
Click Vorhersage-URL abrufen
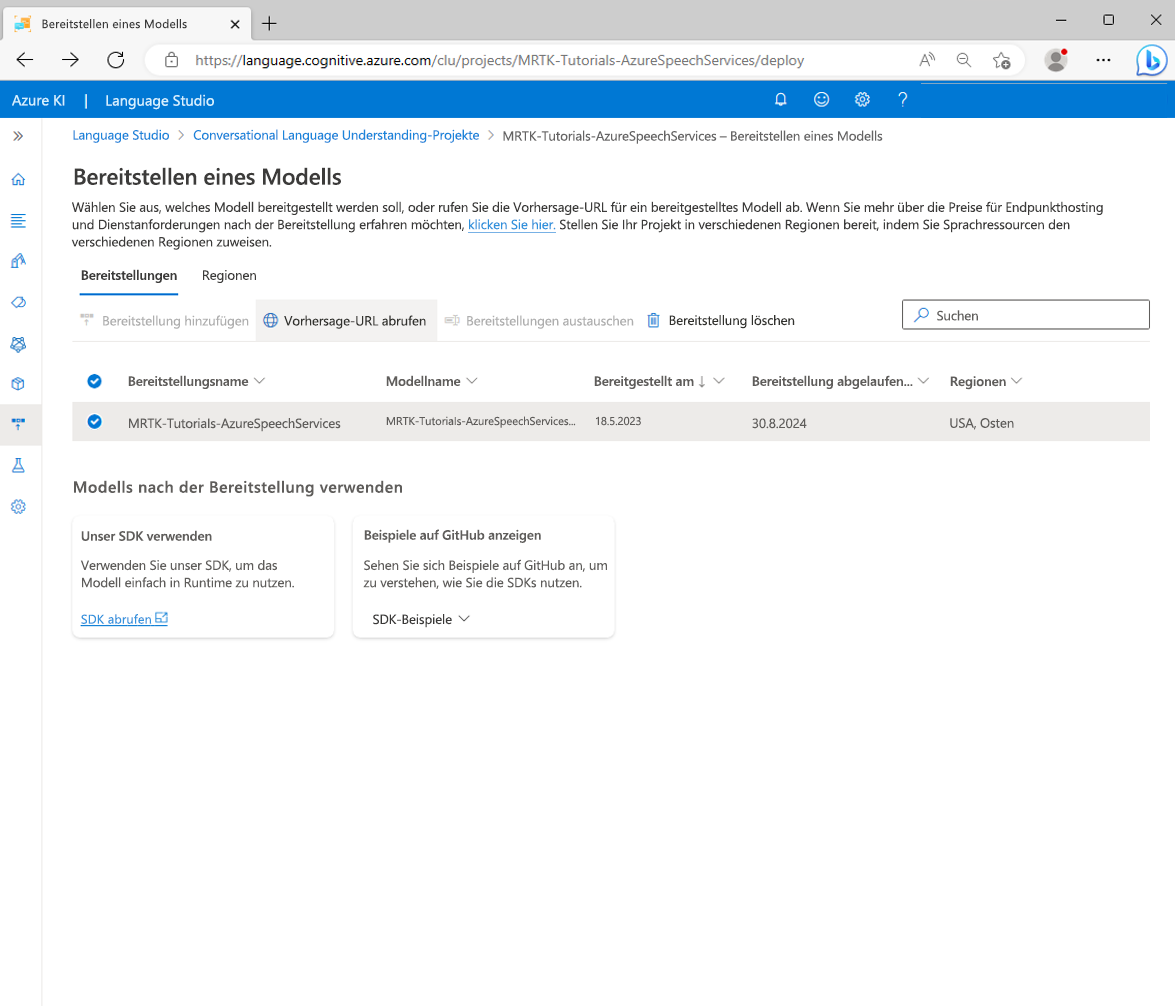(345, 321)
